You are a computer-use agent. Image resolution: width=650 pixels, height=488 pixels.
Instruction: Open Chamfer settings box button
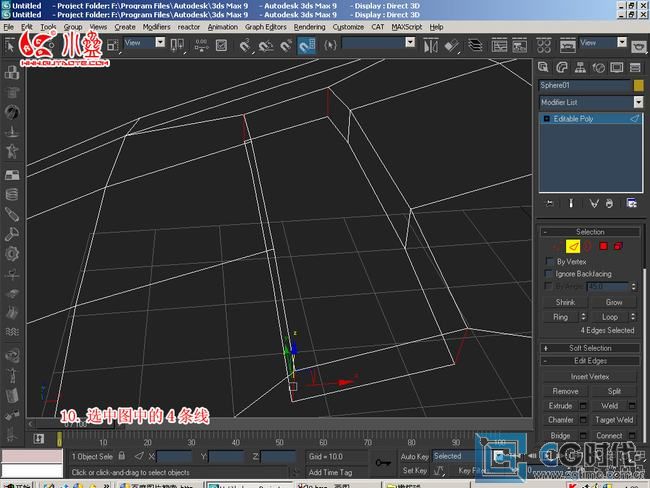tap(583, 420)
